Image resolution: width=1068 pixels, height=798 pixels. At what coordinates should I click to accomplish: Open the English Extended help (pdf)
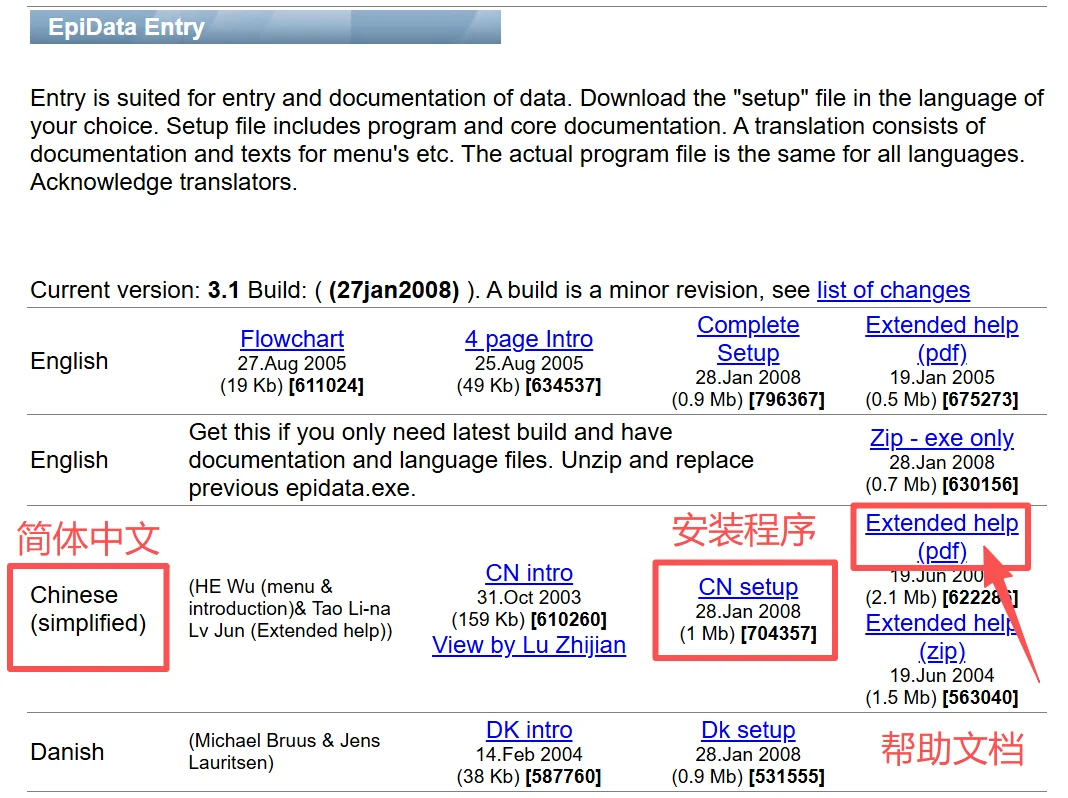(941, 338)
